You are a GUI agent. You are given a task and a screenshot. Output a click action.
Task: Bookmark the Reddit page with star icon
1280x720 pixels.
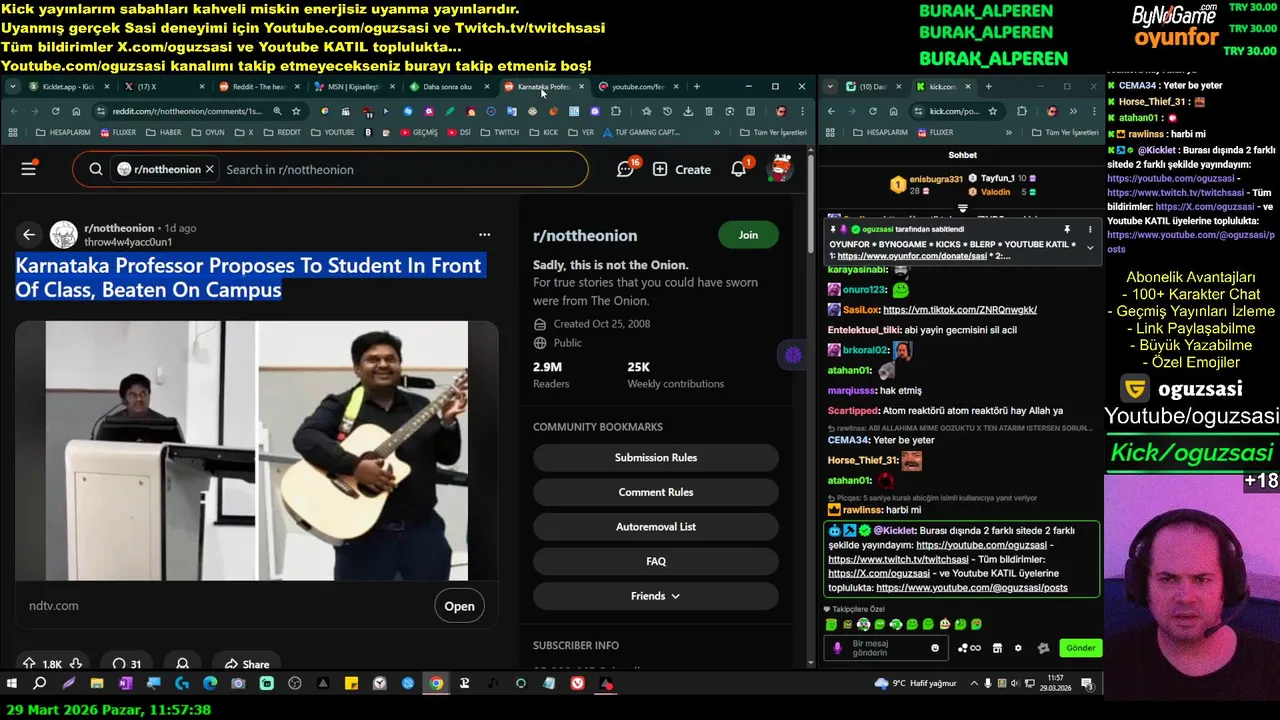[296, 111]
